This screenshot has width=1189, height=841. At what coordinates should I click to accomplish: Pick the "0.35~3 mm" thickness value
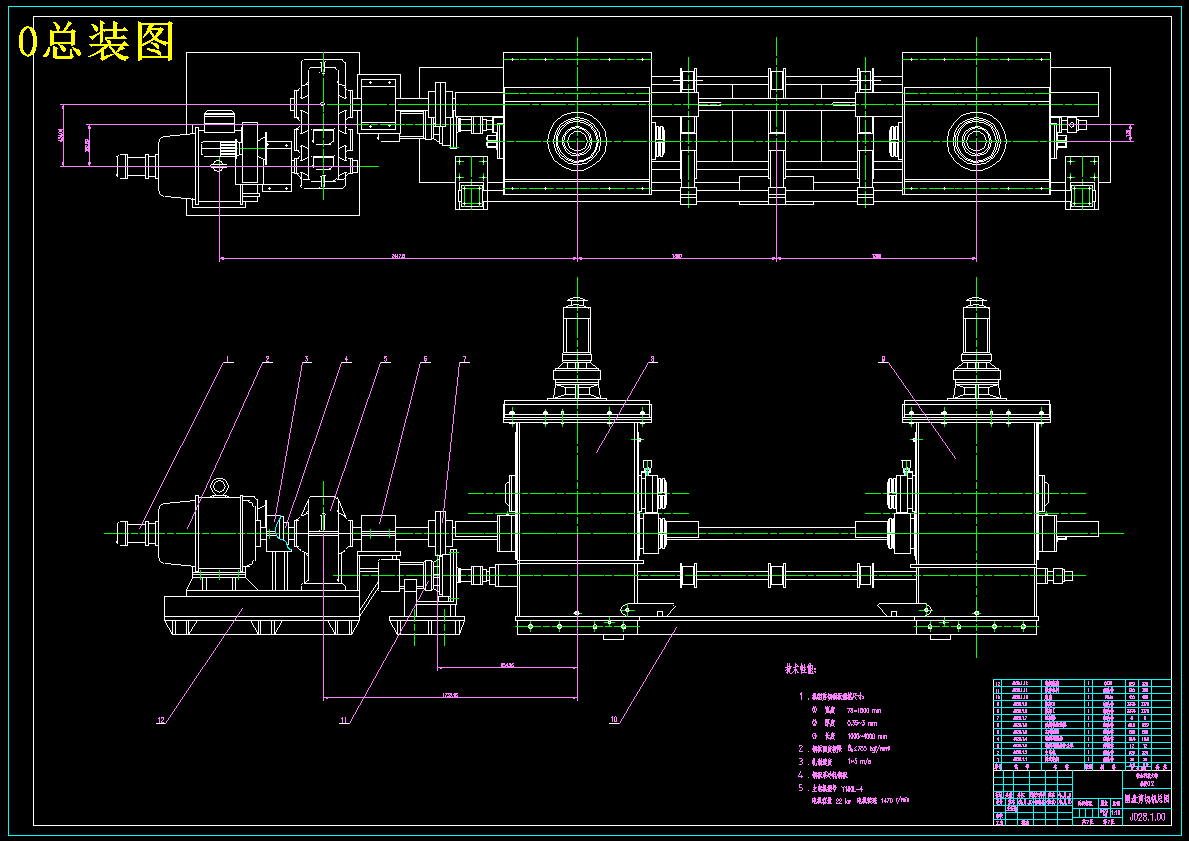click(863, 723)
